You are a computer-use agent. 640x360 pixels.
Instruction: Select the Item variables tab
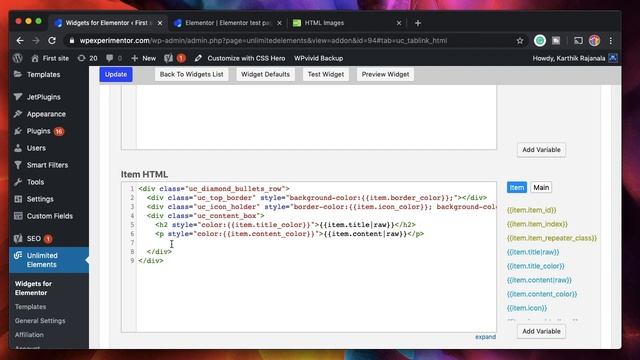coord(517,187)
